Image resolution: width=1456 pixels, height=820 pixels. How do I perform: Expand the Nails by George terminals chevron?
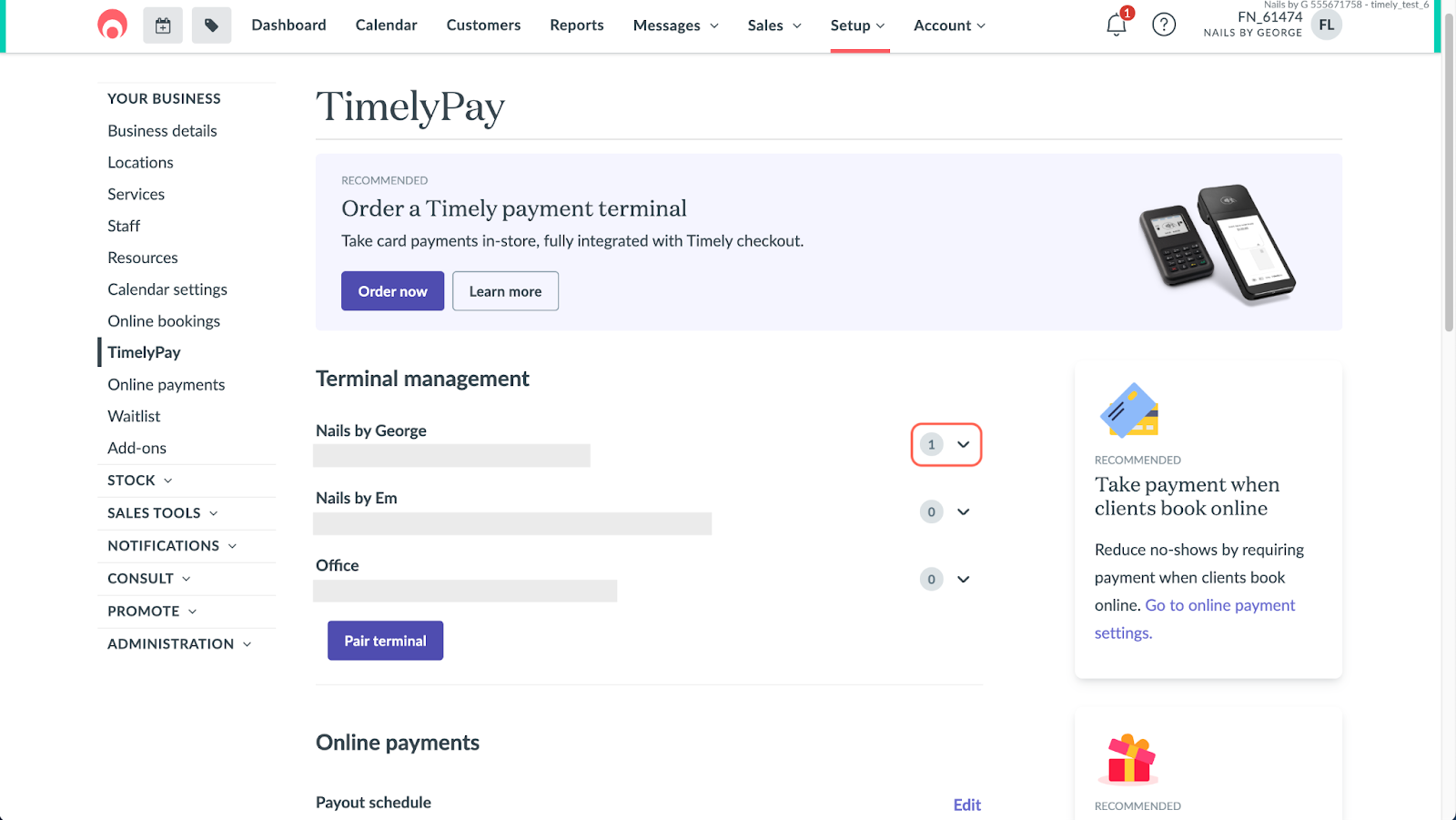point(964,444)
